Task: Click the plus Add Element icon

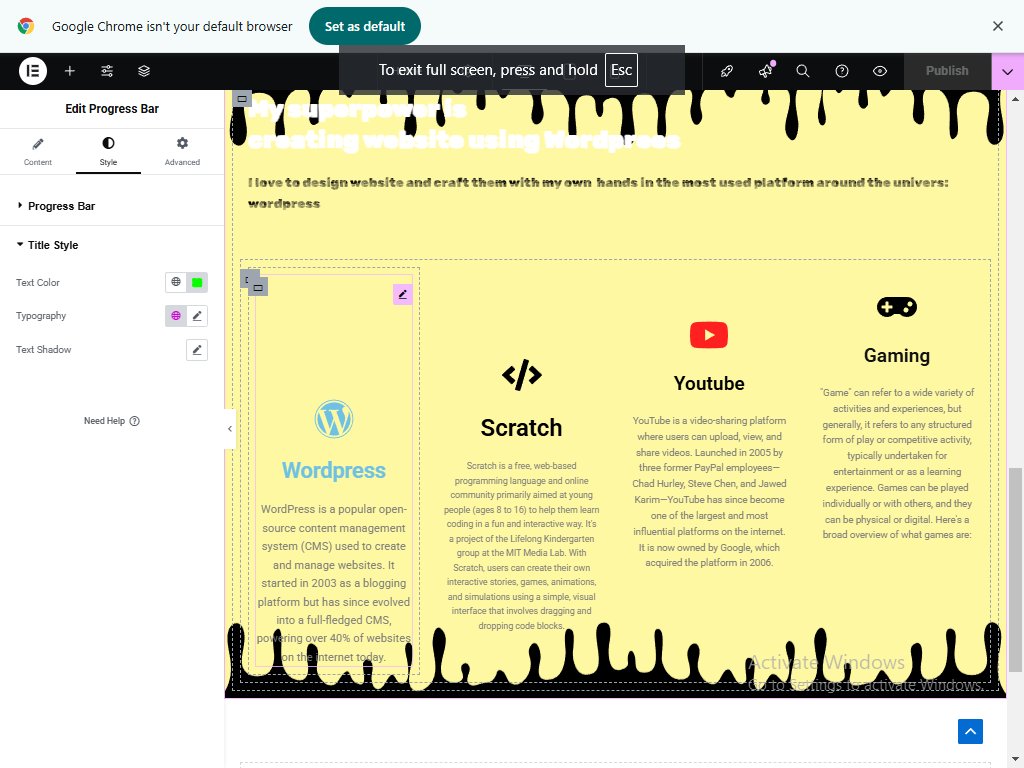Action: [70, 71]
